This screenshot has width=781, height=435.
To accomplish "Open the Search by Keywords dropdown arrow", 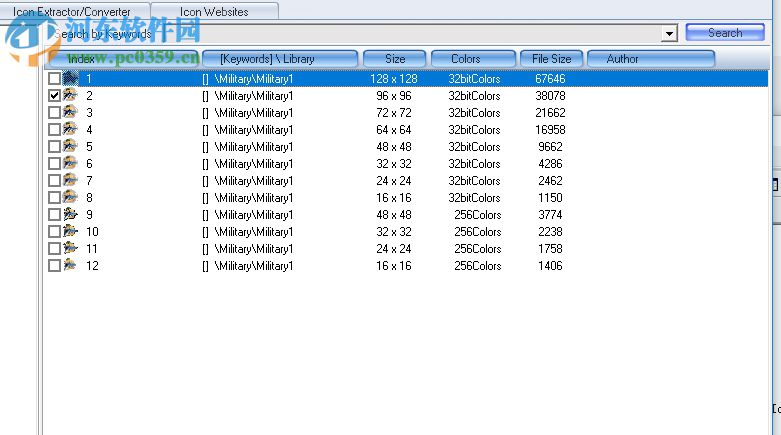I will [x=669, y=33].
